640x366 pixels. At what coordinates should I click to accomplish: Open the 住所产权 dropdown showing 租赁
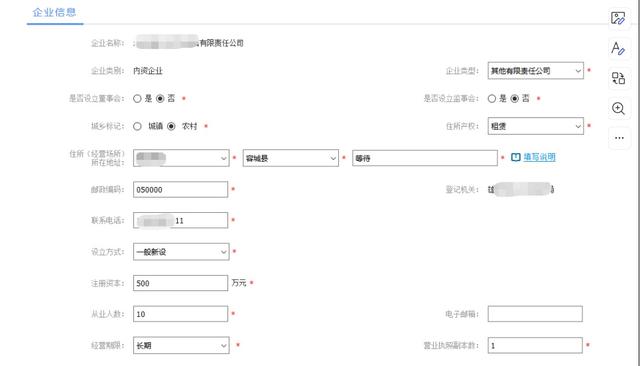(536, 126)
